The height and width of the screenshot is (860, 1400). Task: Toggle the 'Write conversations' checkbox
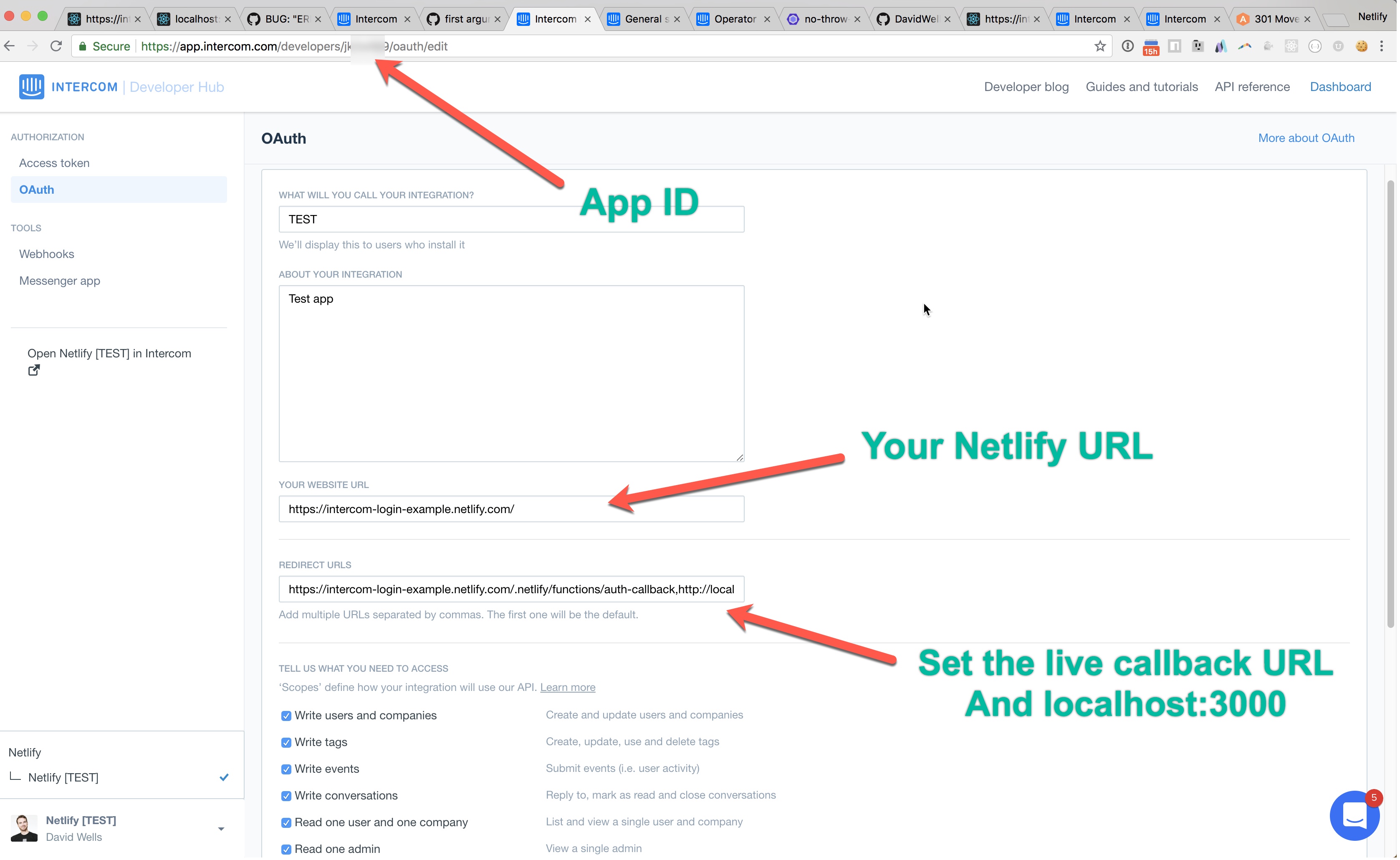pyautogui.click(x=287, y=797)
